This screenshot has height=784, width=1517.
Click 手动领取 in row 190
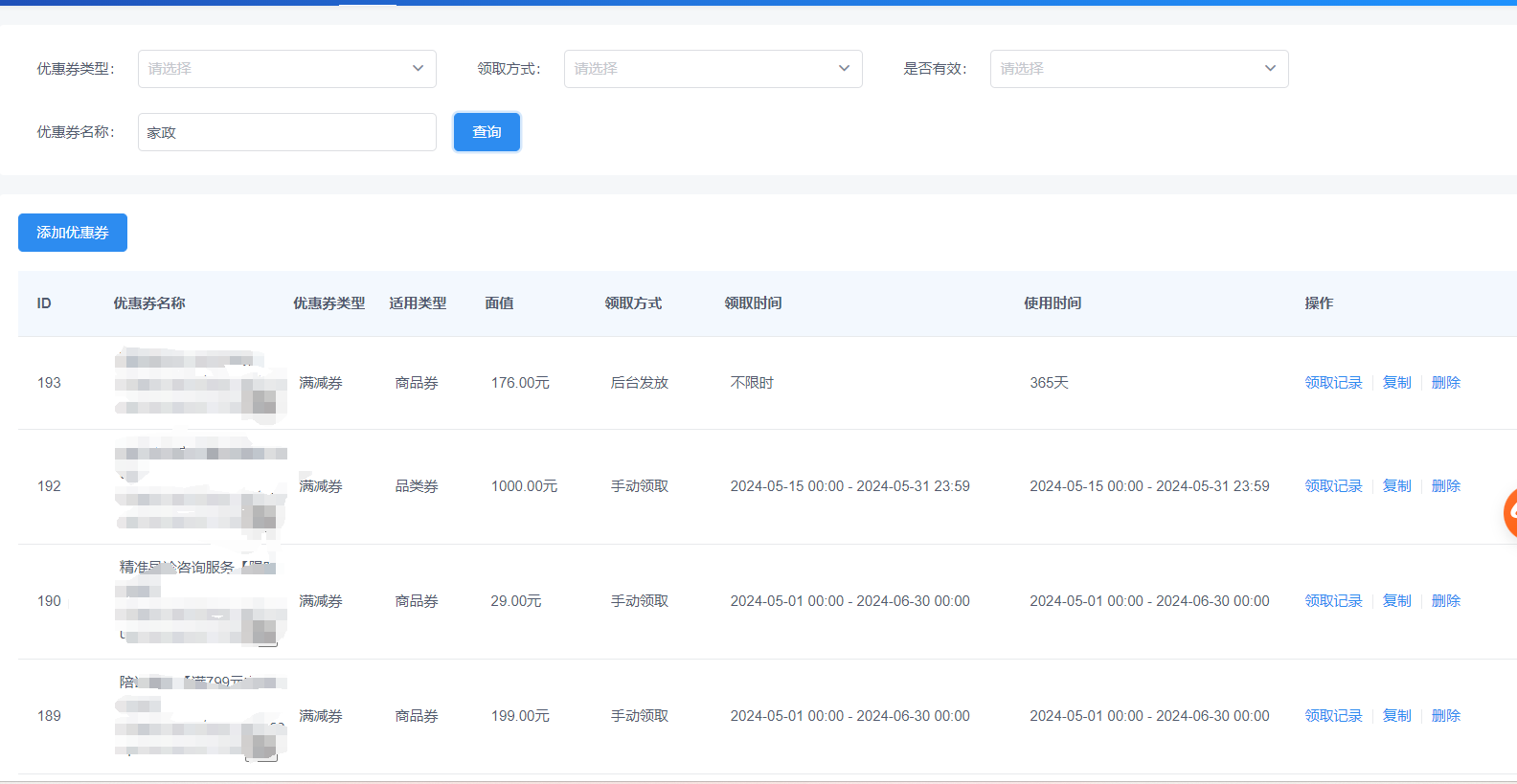640,601
